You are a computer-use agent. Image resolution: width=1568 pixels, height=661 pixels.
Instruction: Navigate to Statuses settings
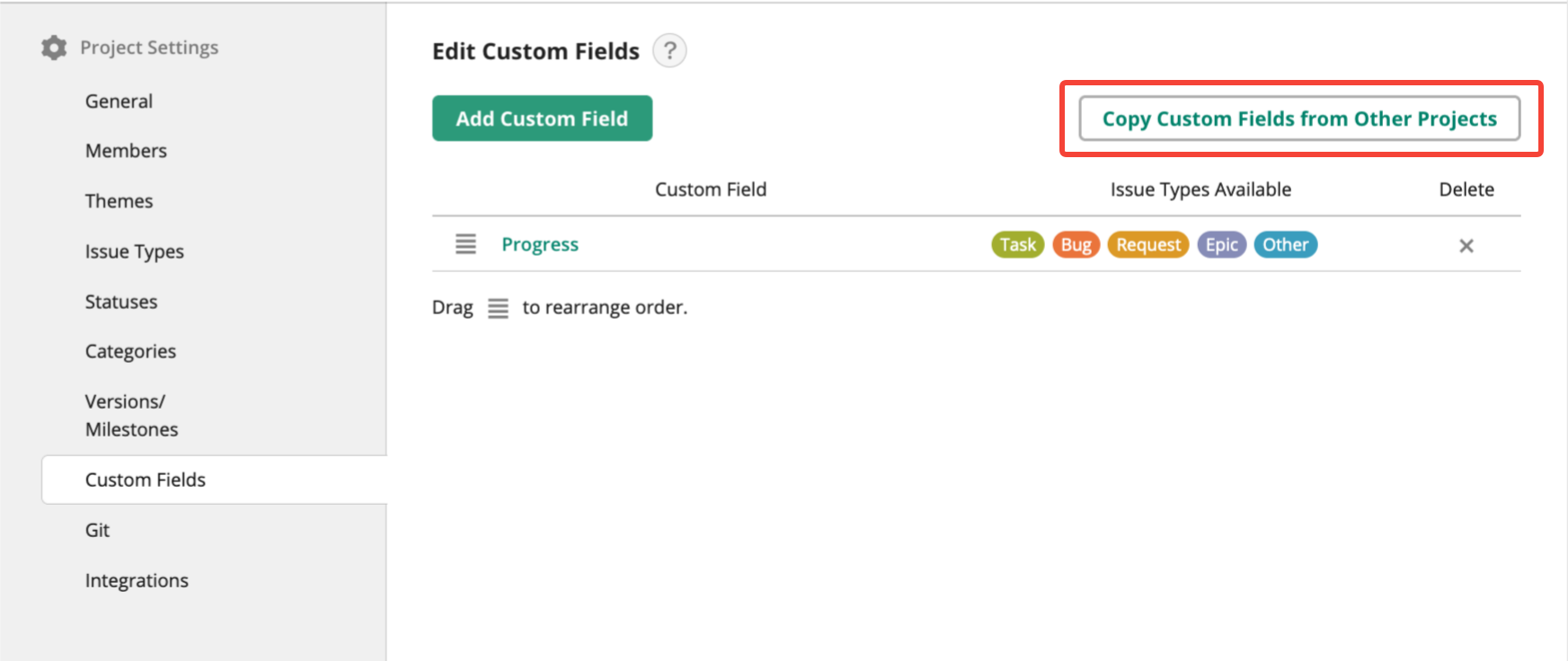tap(121, 302)
